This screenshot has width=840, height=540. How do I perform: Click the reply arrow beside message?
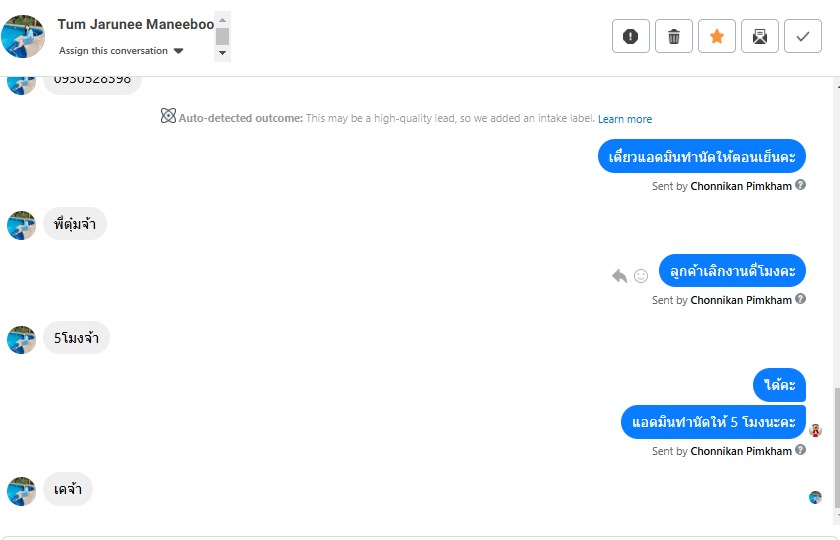pyautogui.click(x=619, y=275)
